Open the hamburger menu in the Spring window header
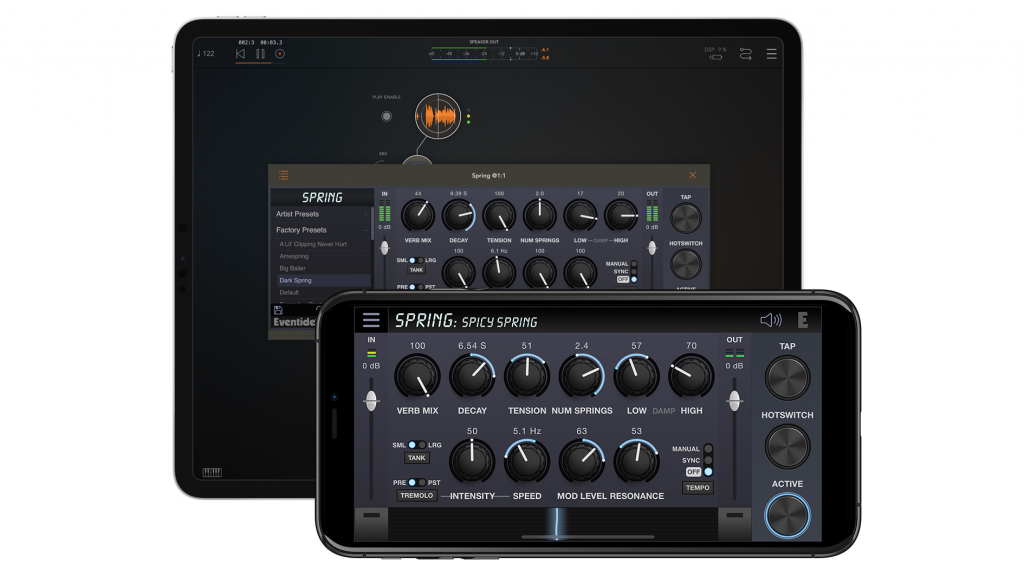Viewport: 1024px width, 576px height. 281,173
